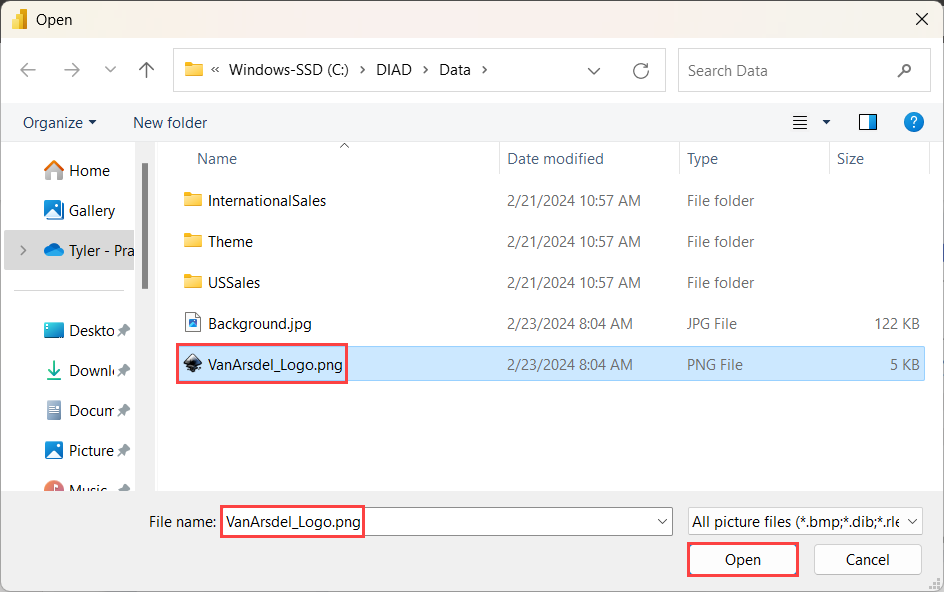Screen dimensions: 944x592
Task: Sort by the Size column header
Action: (x=850, y=159)
